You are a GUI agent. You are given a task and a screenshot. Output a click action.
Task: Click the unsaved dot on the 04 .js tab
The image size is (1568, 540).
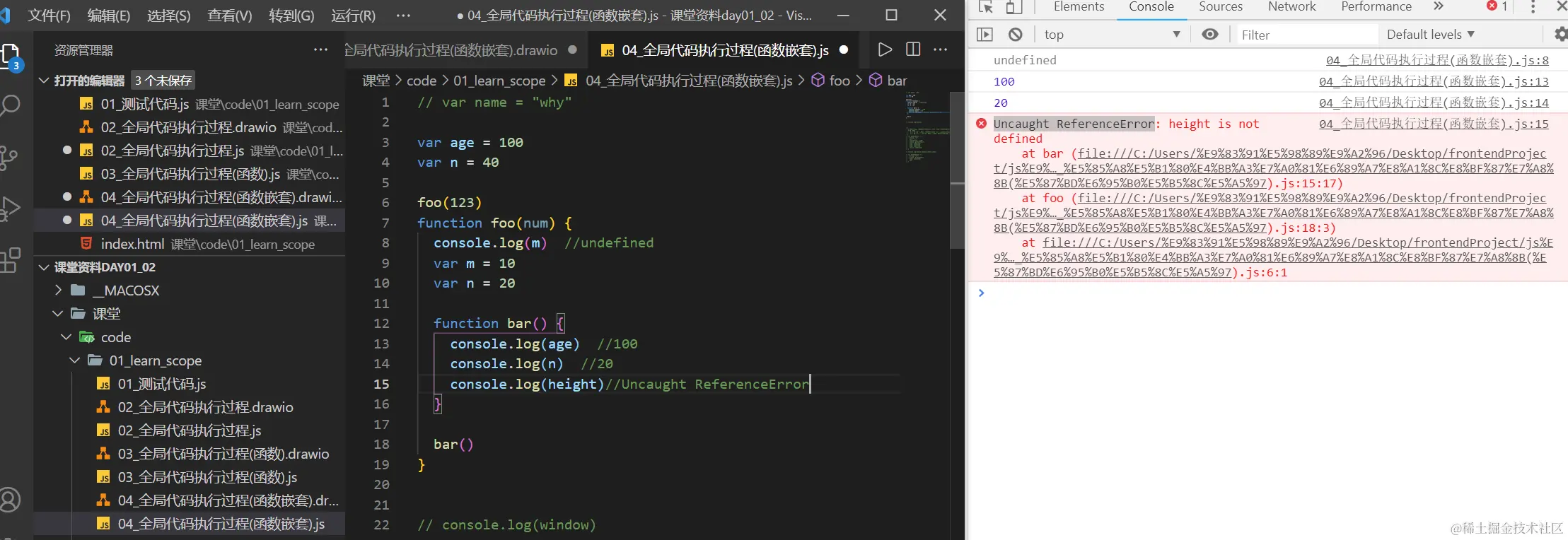(844, 50)
